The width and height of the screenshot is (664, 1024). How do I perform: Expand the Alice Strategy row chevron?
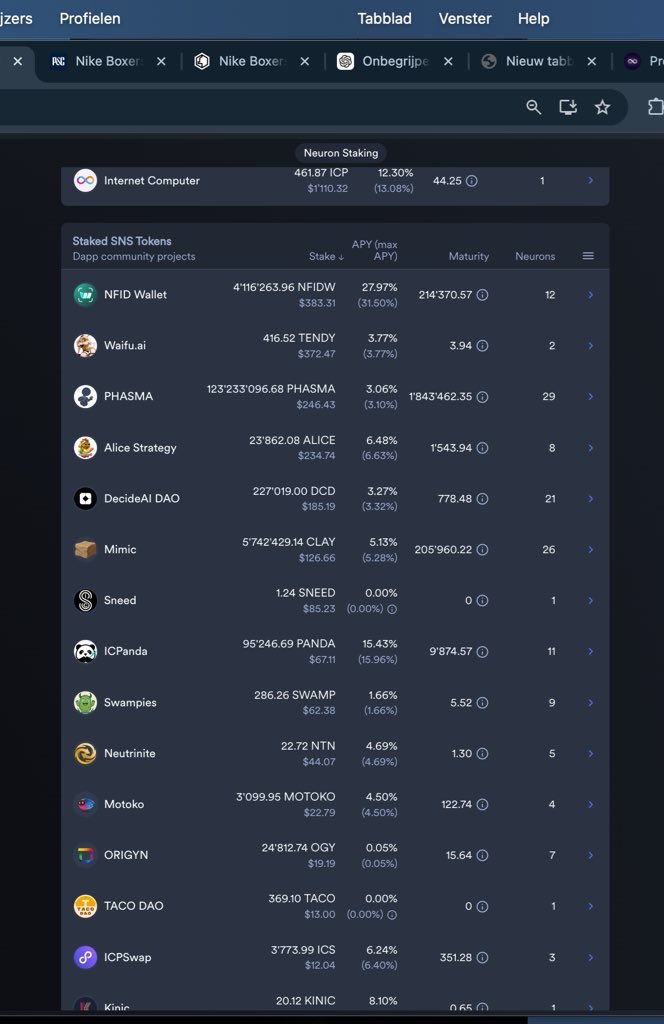tap(590, 448)
